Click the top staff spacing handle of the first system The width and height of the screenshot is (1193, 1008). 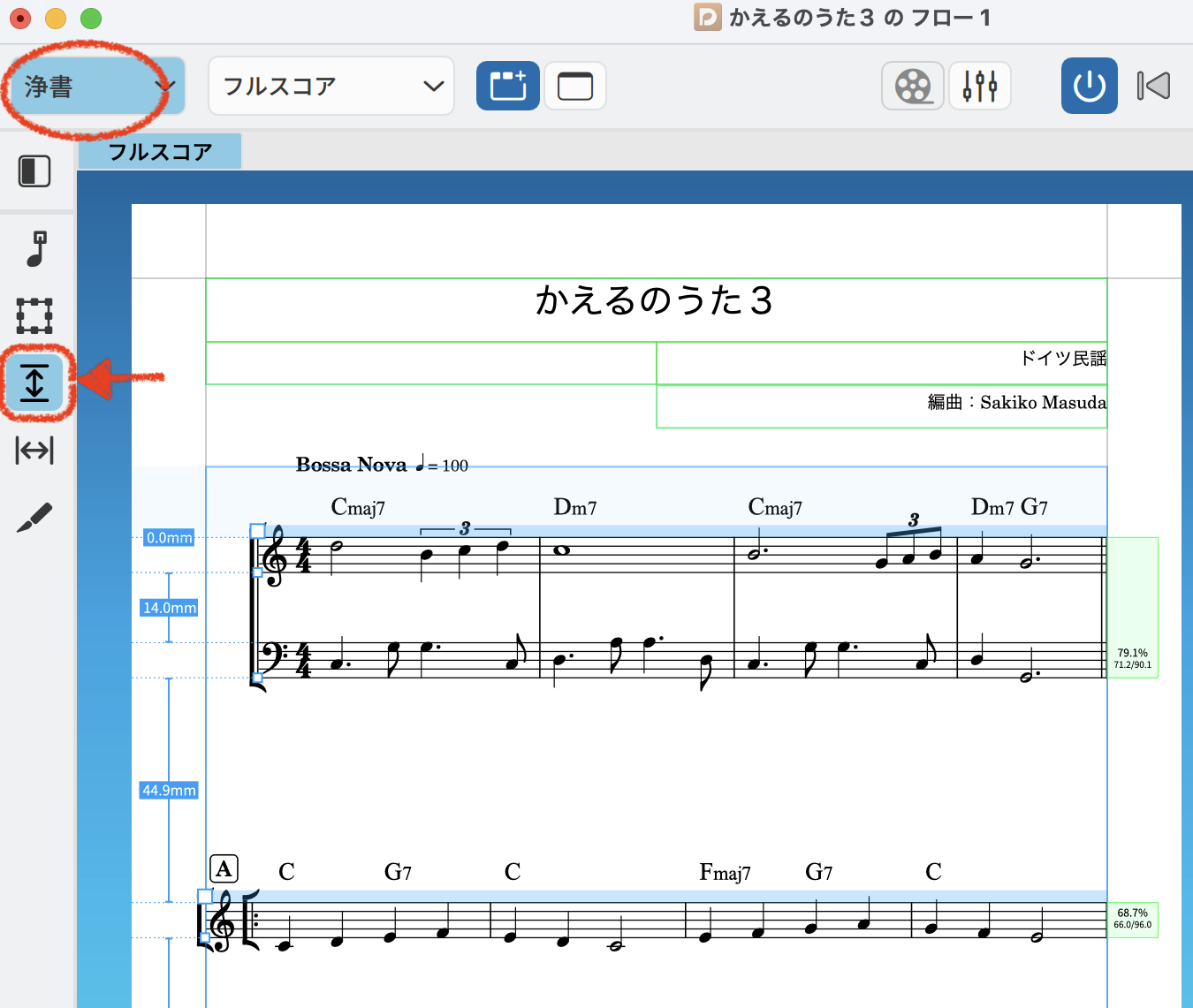257,531
